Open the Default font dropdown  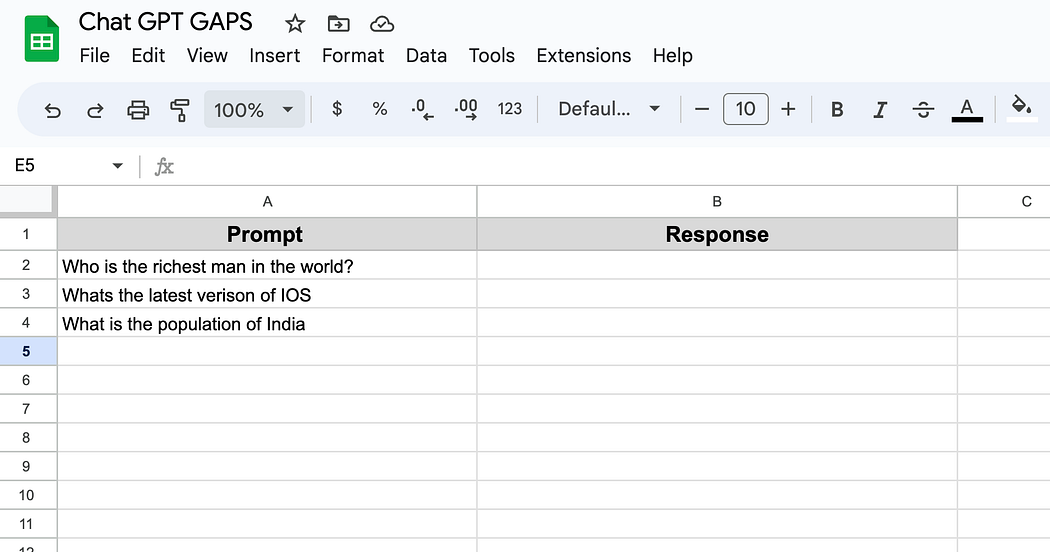[x=609, y=109]
